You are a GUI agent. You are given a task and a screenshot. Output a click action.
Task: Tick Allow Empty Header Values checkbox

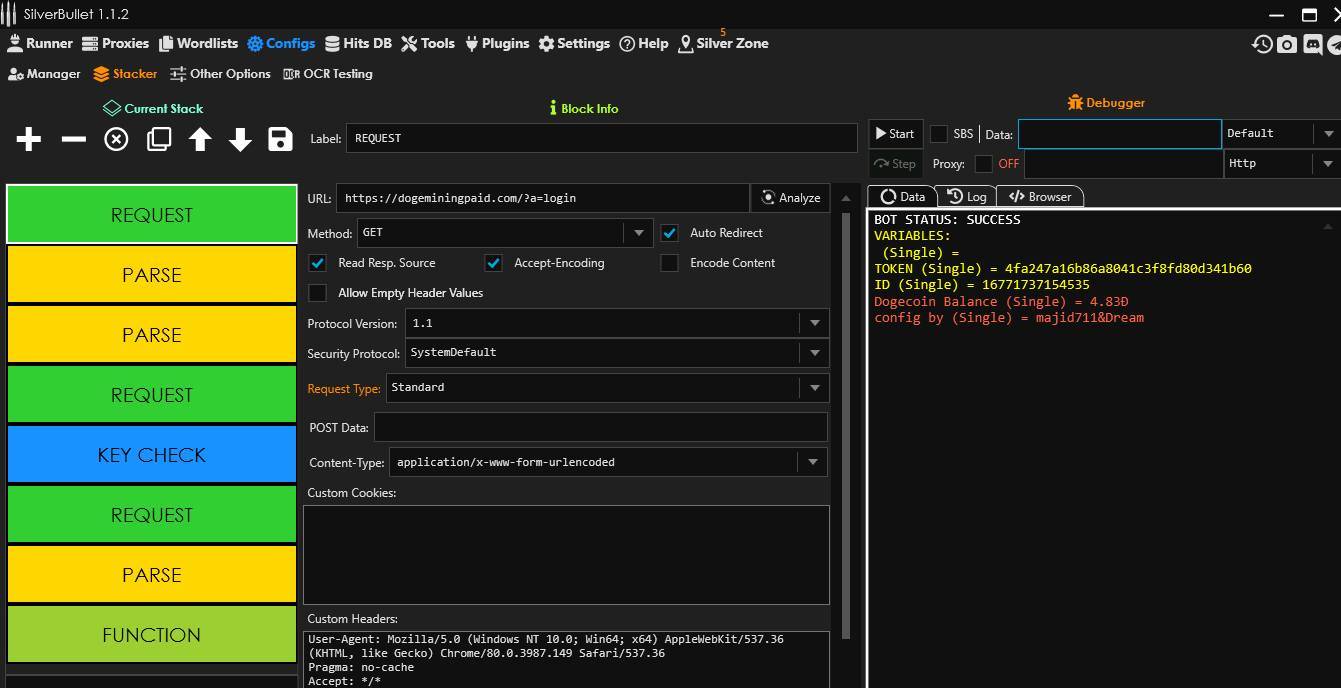pyautogui.click(x=318, y=293)
